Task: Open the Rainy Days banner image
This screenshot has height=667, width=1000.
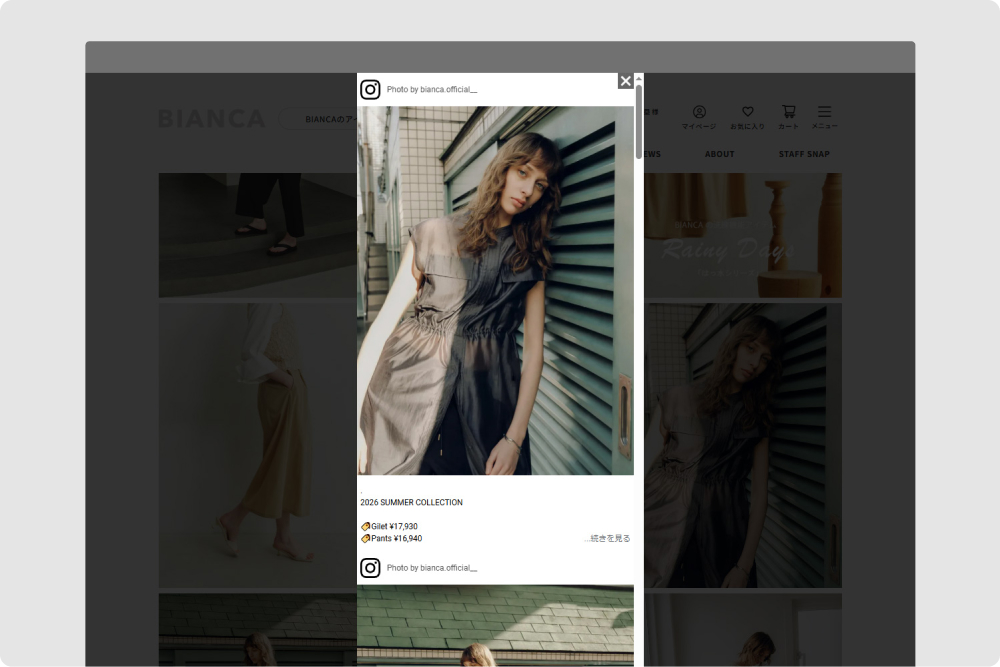Action: click(x=742, y=235)
